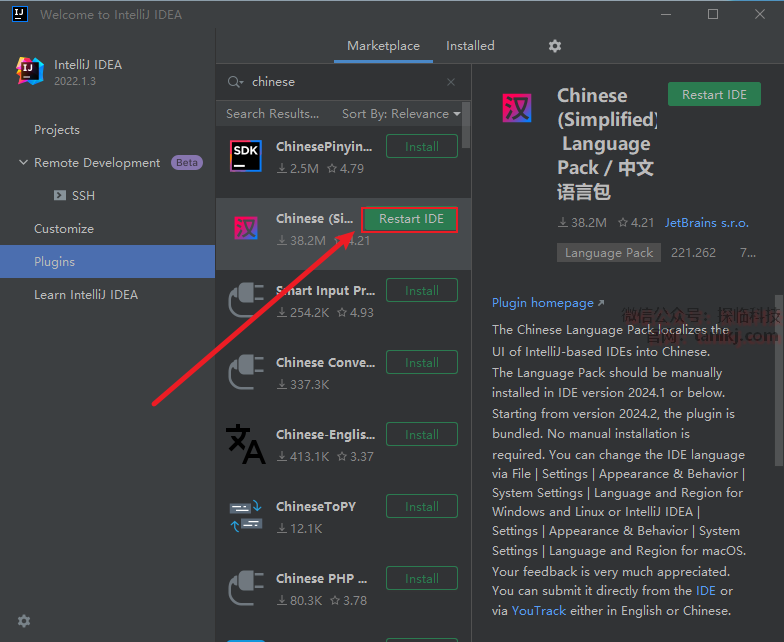
Task: Click Restart IDE in plugin list
Action: (410, 219)
